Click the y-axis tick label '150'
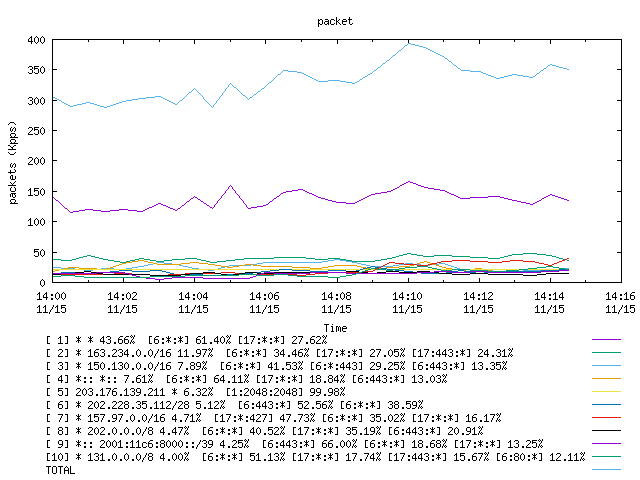The image size is (640, 480). [x=36, y=192]
